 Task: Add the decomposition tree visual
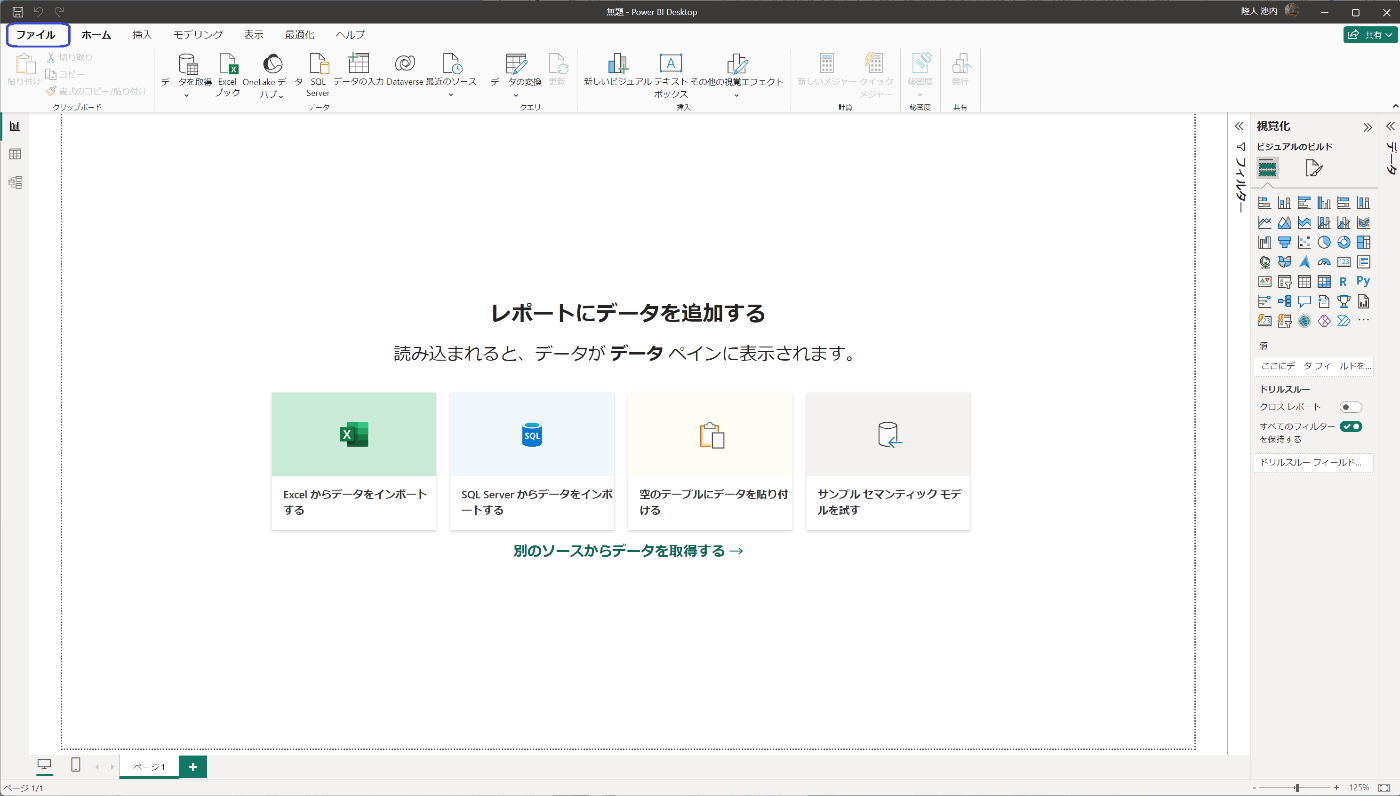point(1284,301)
